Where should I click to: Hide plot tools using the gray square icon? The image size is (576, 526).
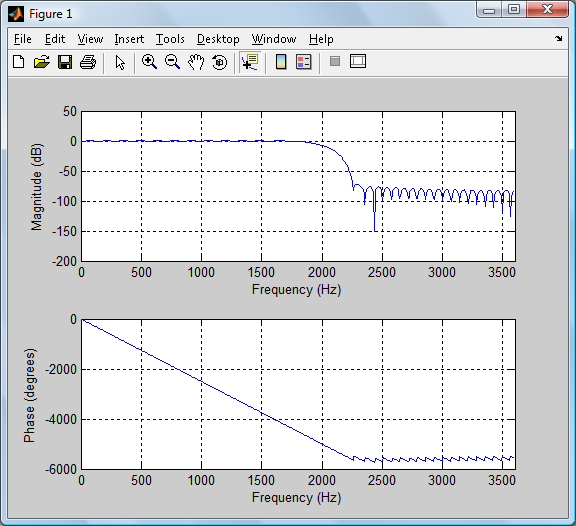tap(335, 61)
